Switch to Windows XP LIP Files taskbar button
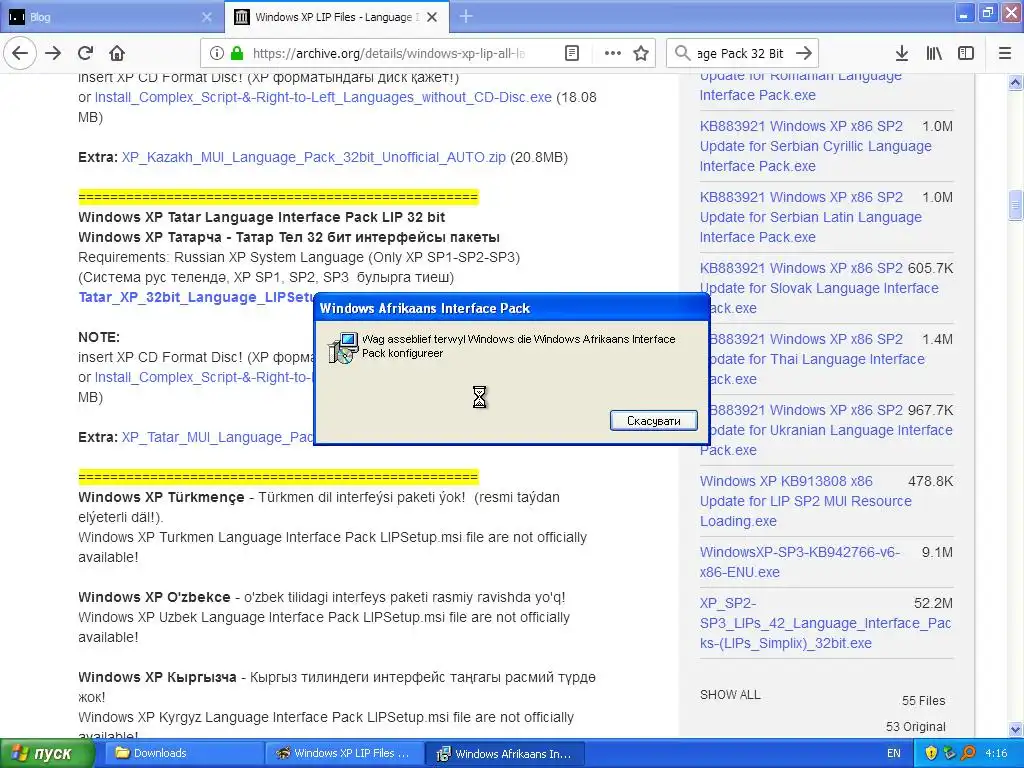The width and height of the screenshot is (1024, 768). (x=345, y=753)
